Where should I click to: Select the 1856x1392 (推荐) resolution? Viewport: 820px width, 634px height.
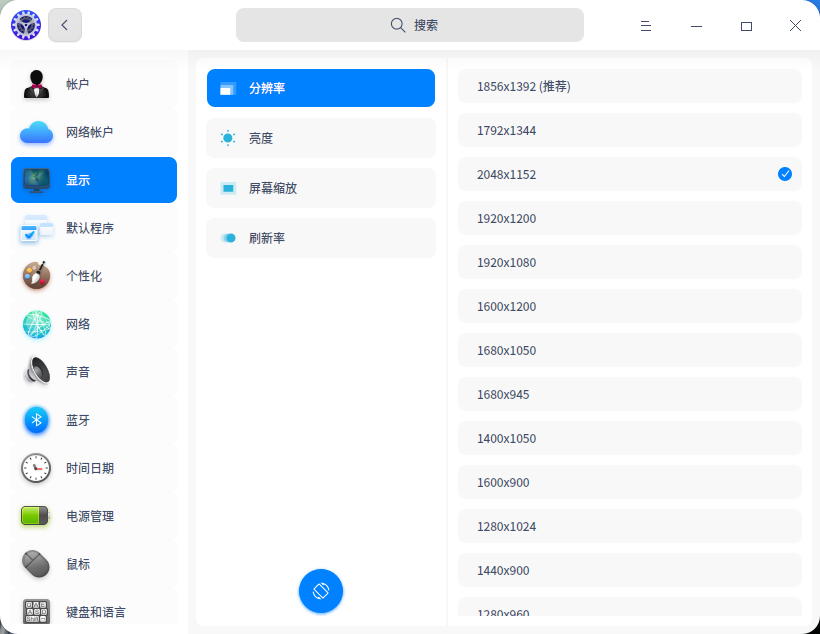pyautogui.click(x=630, y=86)
